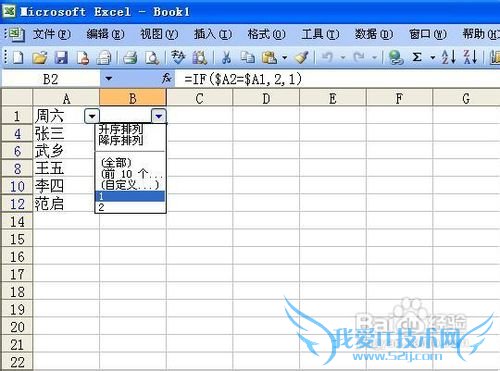Open the 格式 menu
Screen dimensions: 500x371
(266, 34)
